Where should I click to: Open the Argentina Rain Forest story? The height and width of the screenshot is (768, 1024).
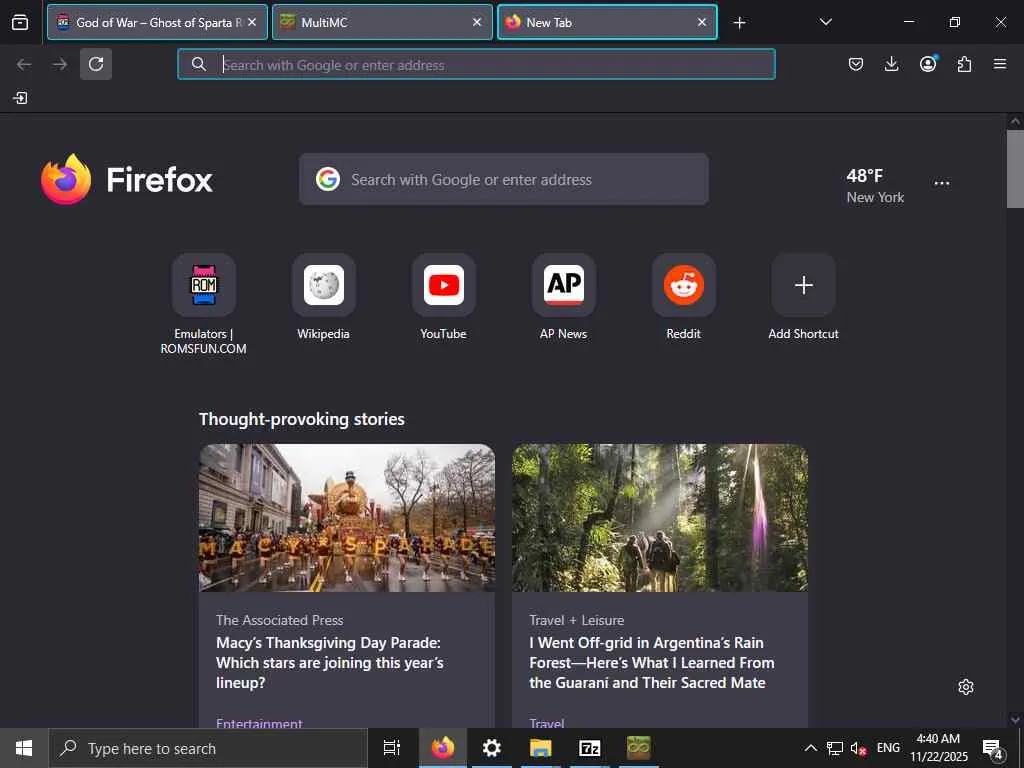coord(652,663)
